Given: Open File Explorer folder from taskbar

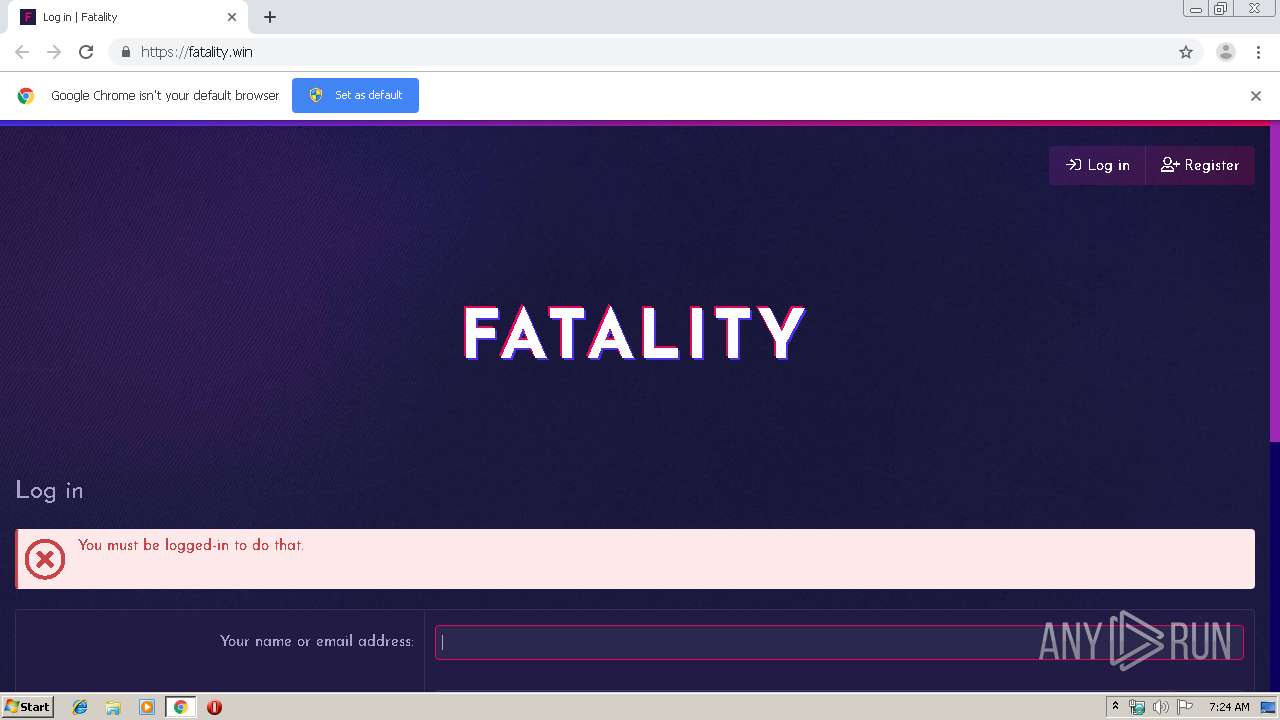Looking at the screenshot, I should click(113, 707).
